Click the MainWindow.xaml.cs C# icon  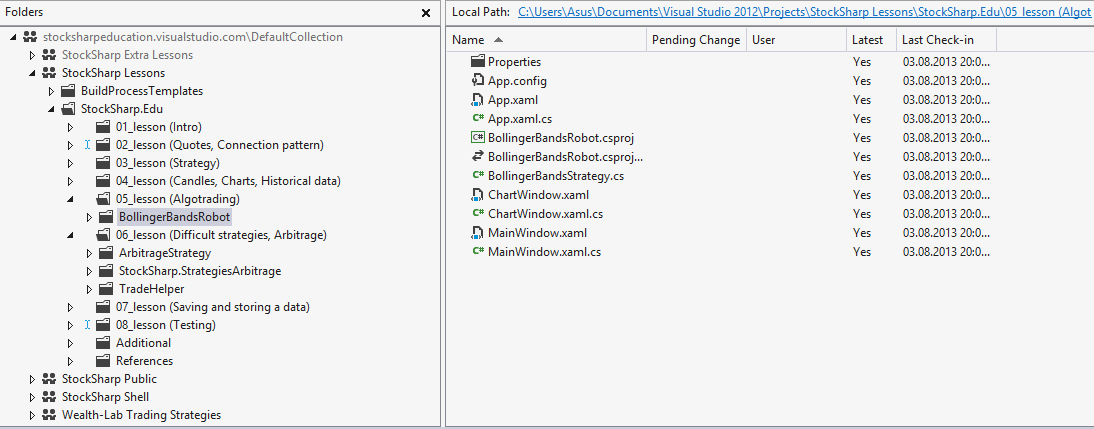[x=478, y=251]
